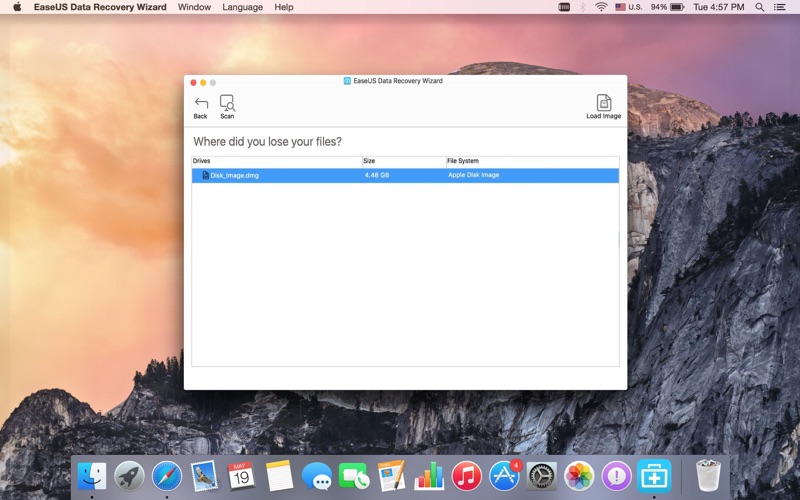Click the Back arrow toolbar icon
This screenshot has width=800, height=500.
click(x=201, y=104)
